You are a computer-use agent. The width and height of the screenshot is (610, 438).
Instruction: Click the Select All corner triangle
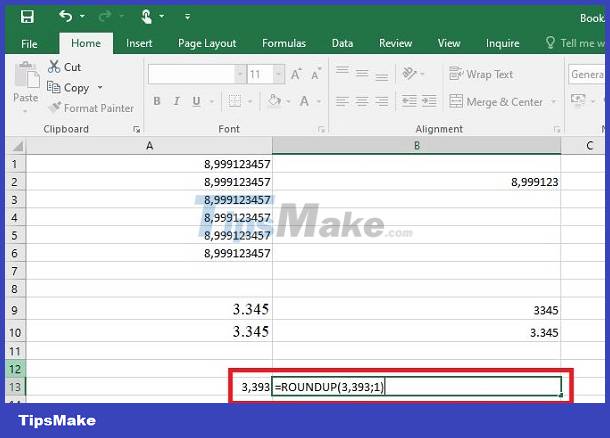tap(17, 146)
